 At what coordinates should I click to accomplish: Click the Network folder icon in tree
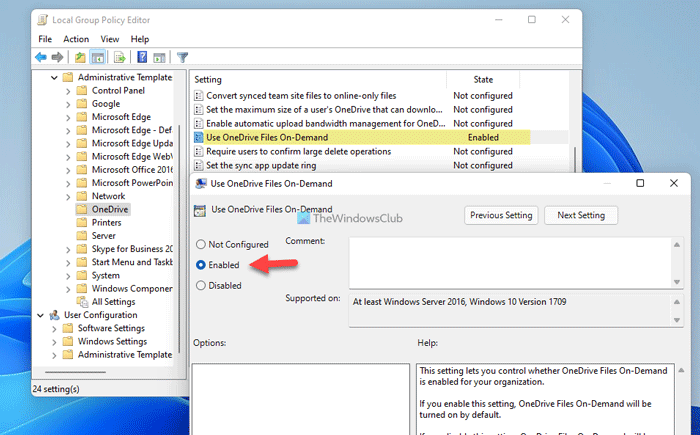coord(82,196)
